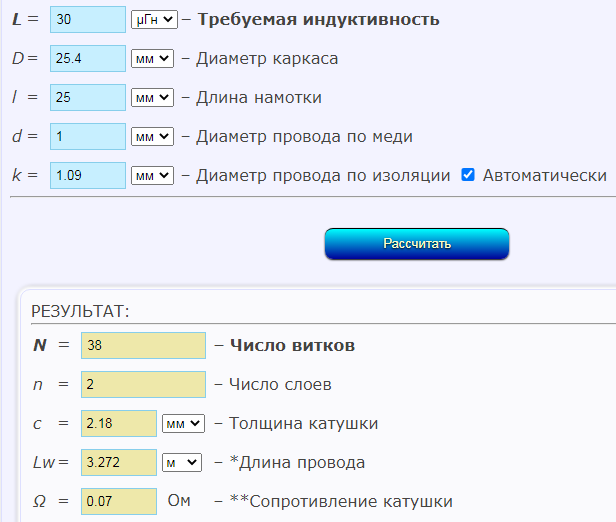Open the insulated wire diameter unit dropdown
Viewport: 616px width, 522px height.
153,175
